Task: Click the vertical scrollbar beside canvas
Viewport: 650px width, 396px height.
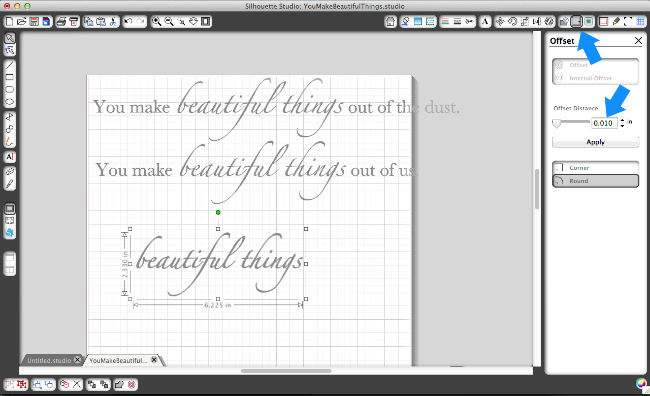Action: 537,189
